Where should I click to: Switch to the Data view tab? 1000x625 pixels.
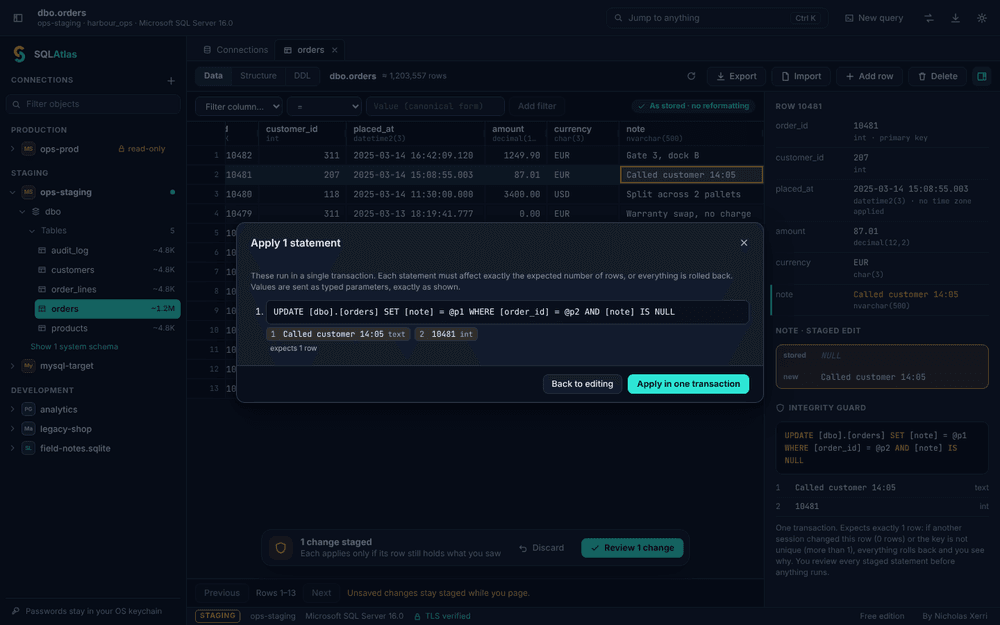(213, 76)
